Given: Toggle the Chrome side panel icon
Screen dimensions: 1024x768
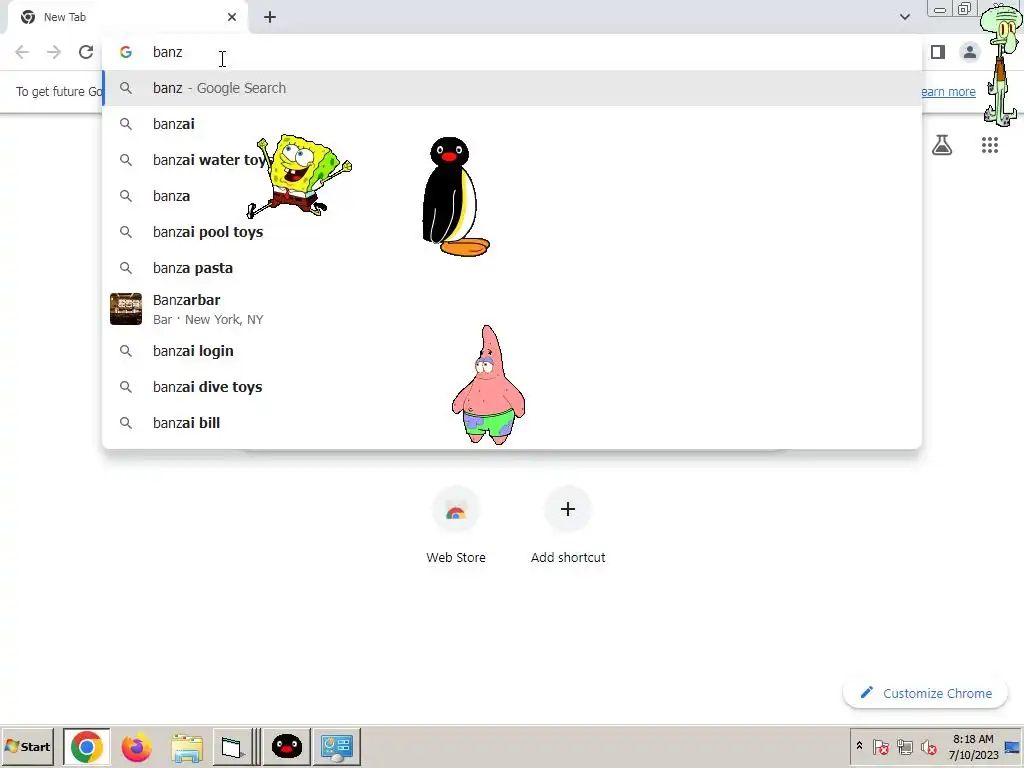Looking at the screenshot, I should coord(938,52).
